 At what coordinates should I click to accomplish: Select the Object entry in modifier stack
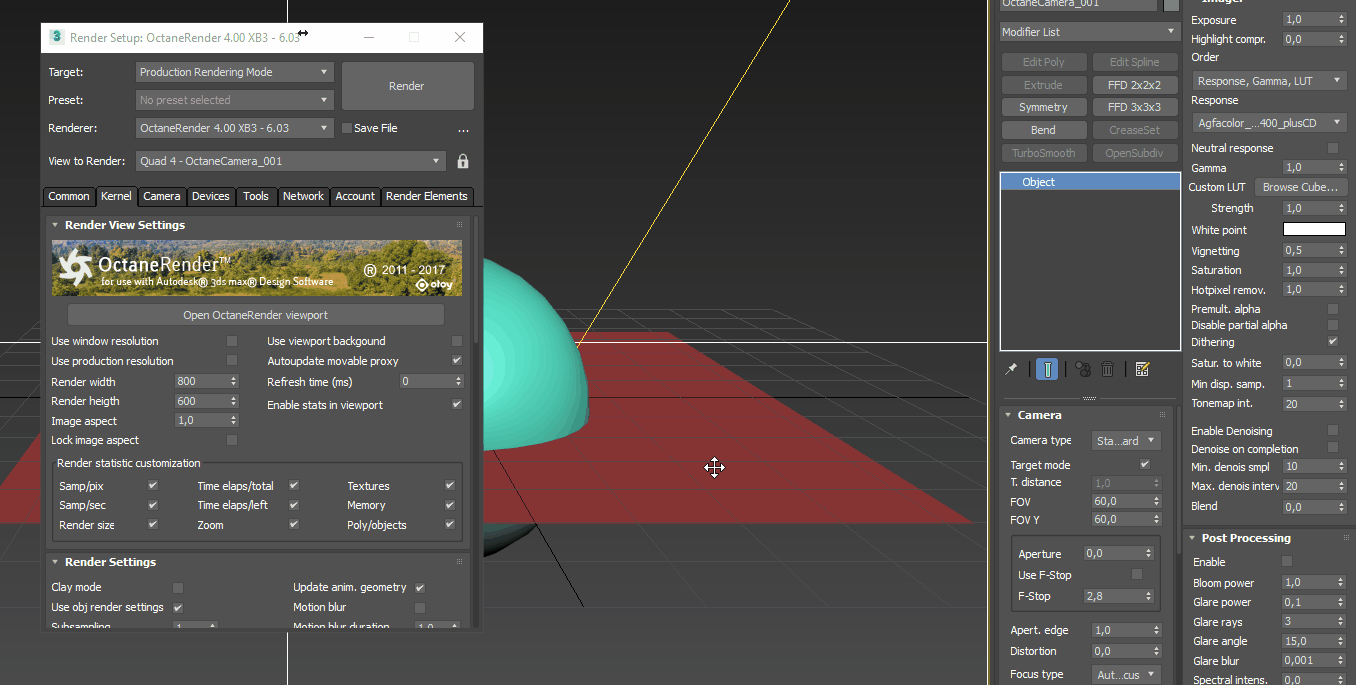1090,182
